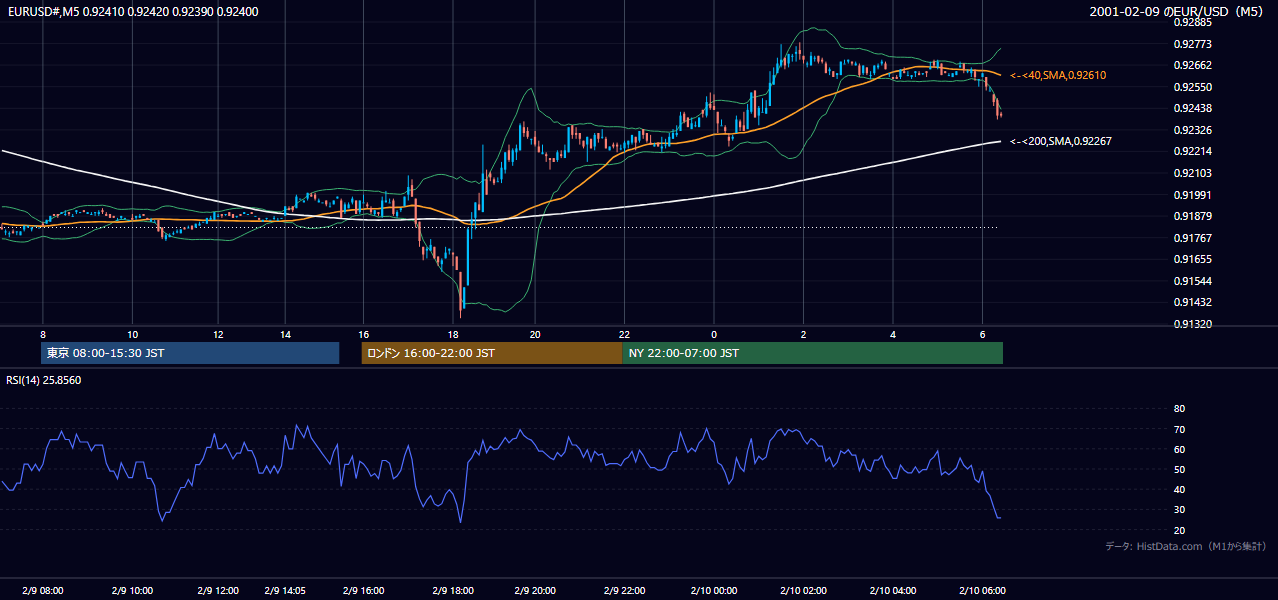Click the 2/10 04:00 timestamp on bottom axis
The width and height of the screenshot is (1278, 600).
coord(893,590)
